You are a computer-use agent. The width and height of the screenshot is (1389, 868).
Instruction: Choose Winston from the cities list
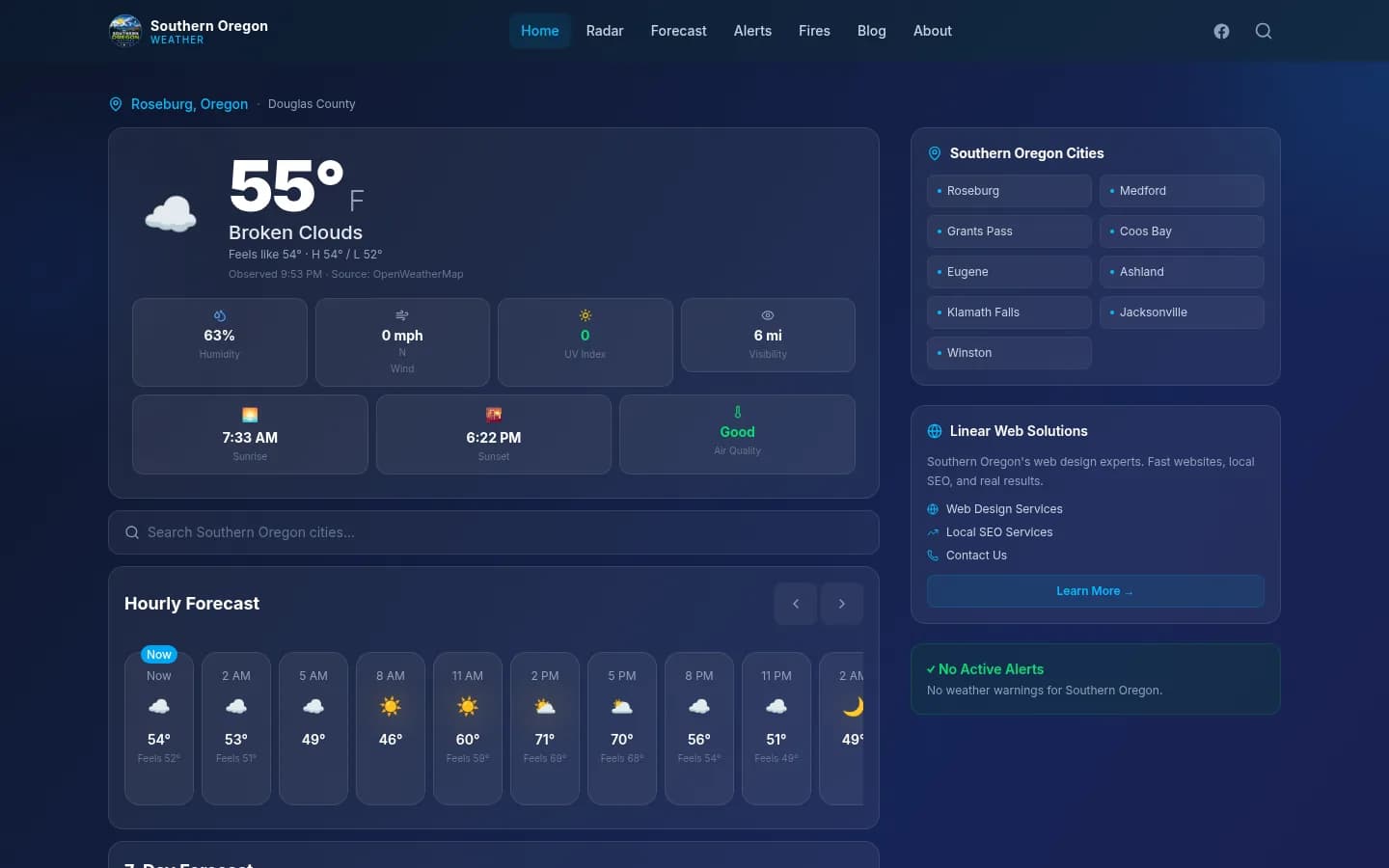point(1009,353)
